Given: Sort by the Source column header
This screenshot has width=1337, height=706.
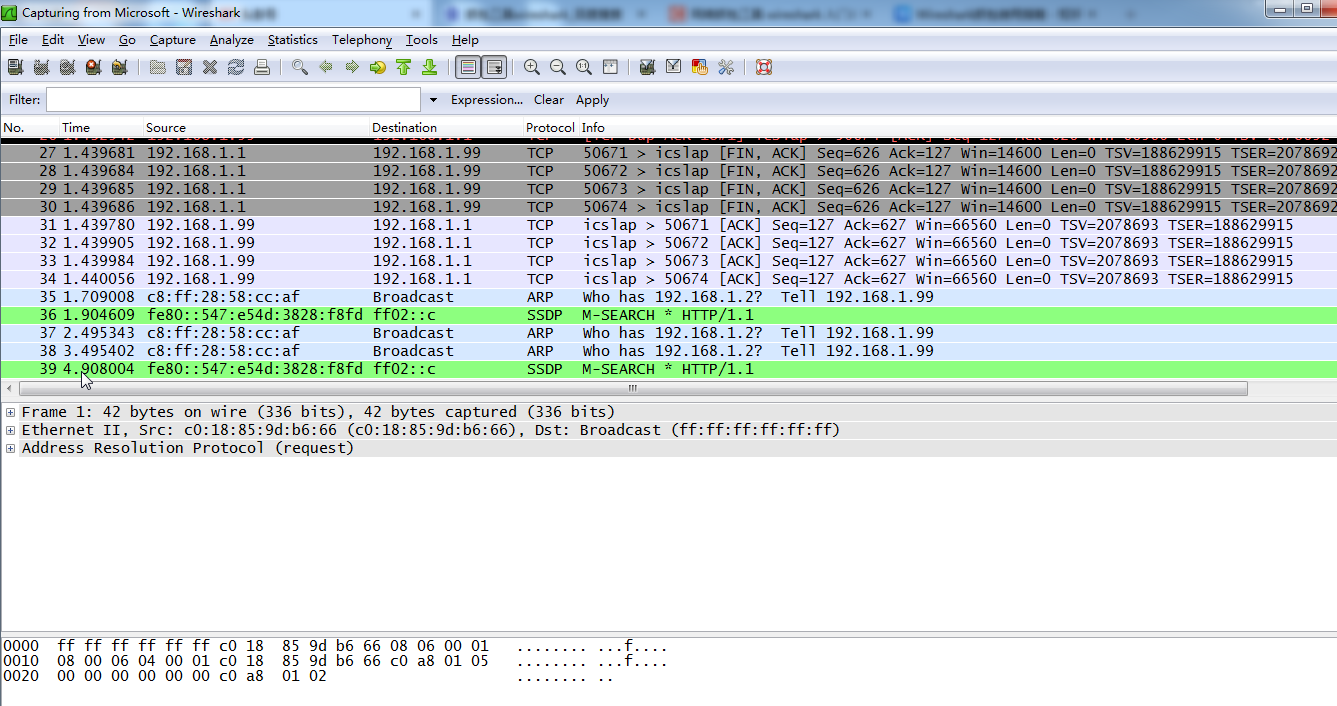Looking at the screenshot, I should point(255,128).
